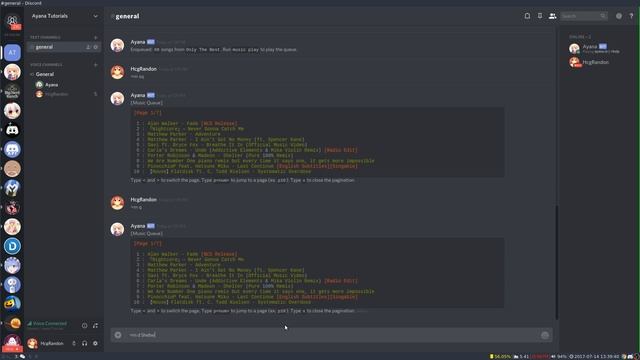Open the white Discord logo server
This screenshot has height=360, width=640.
click(x=12, y=130)
